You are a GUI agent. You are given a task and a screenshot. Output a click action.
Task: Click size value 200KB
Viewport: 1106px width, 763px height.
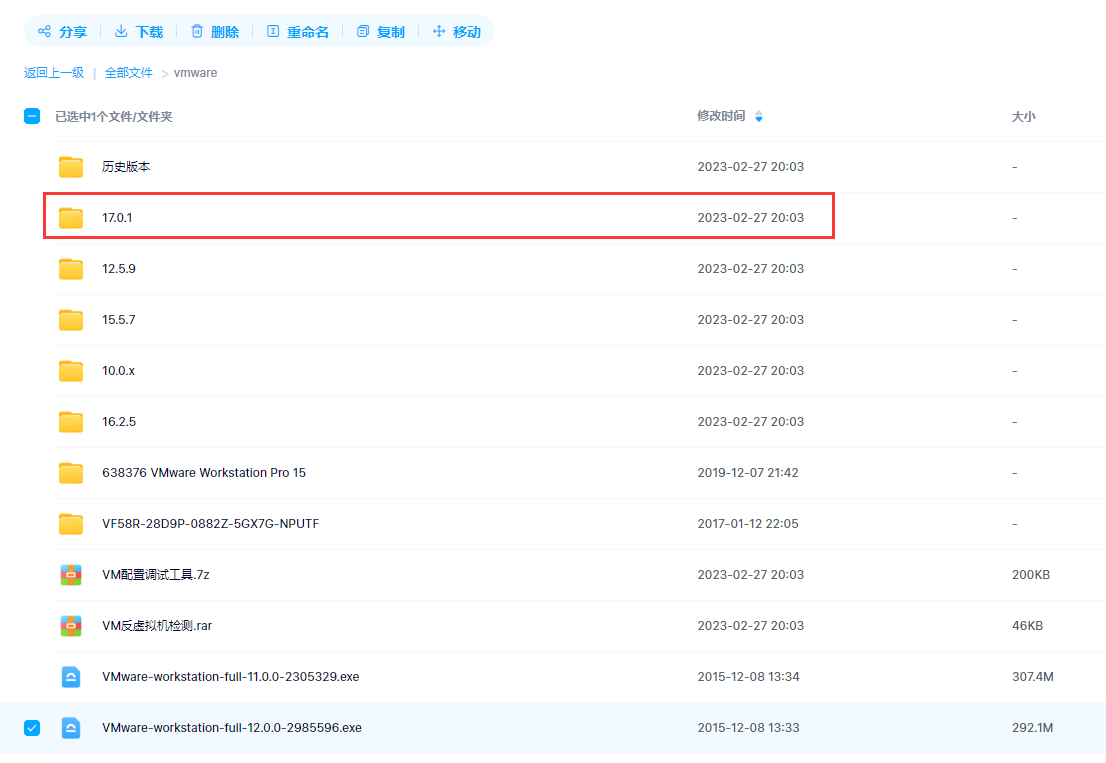(1031, 575)
